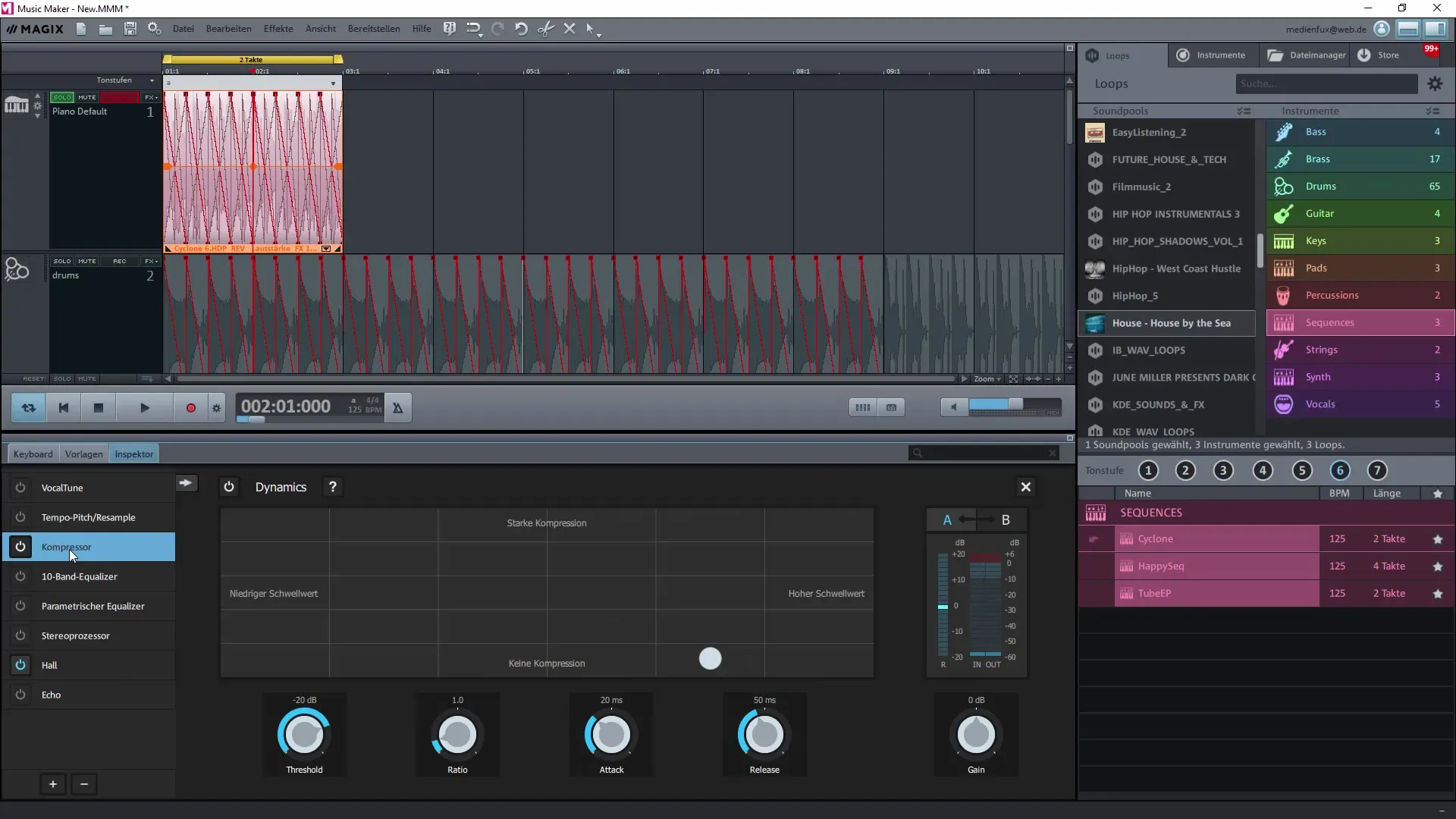Open the Bearbeiten menu

(x=228, y=29)
